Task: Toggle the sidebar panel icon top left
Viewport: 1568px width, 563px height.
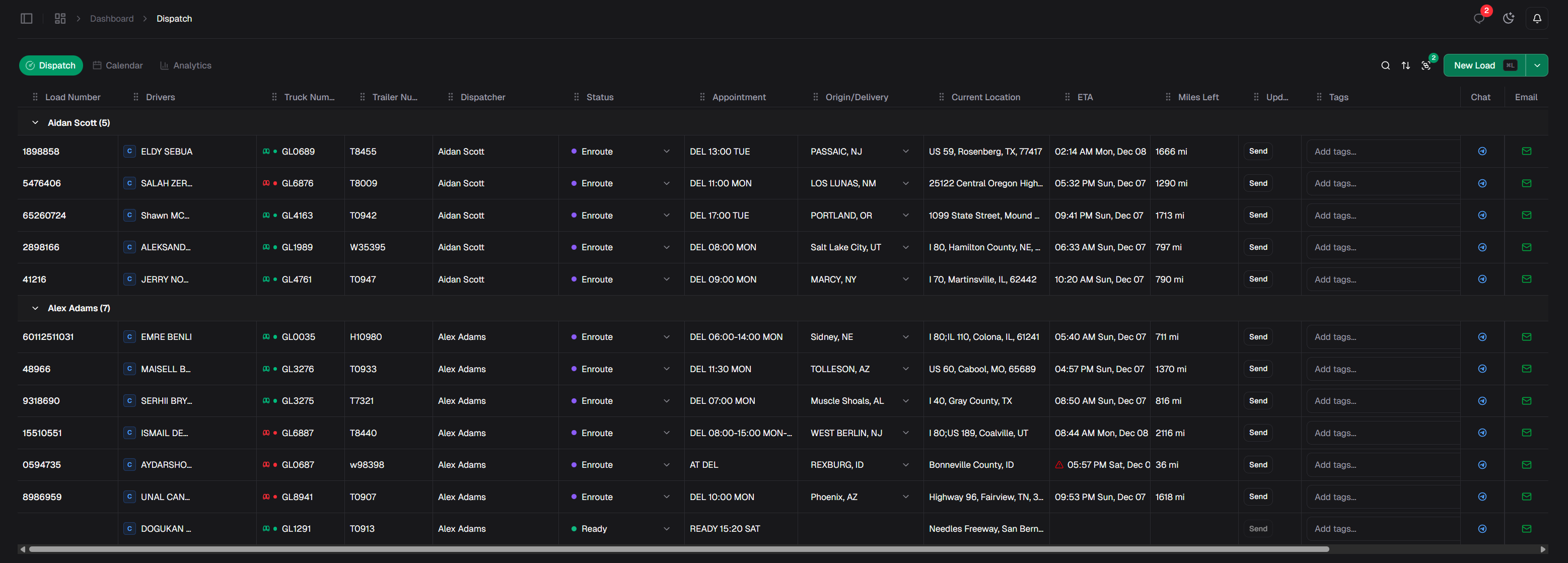Action: coord(26,18)
